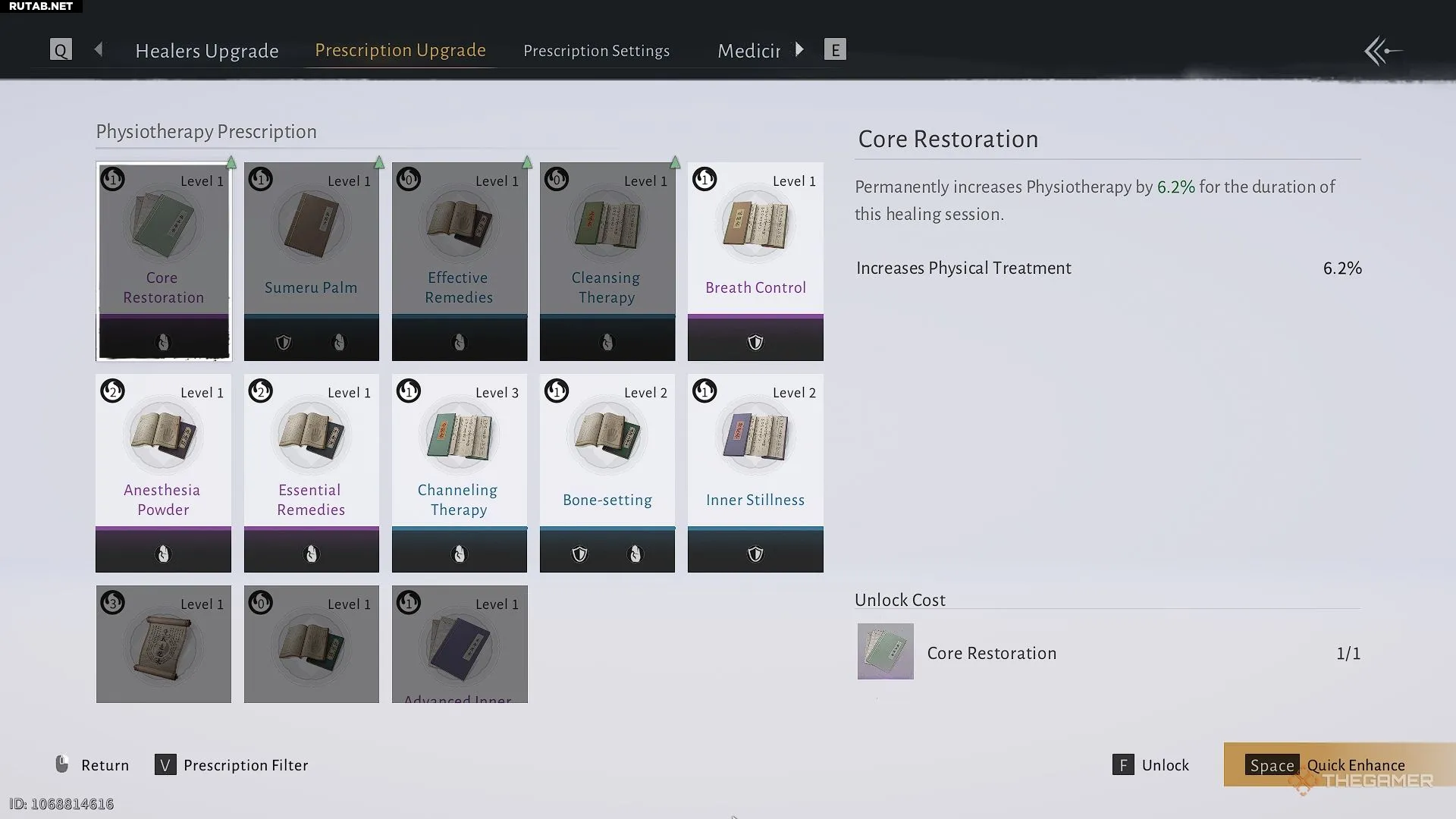Click the Quick Enhance button
Screen dimensions: 1456x819
coord(1338,764)
